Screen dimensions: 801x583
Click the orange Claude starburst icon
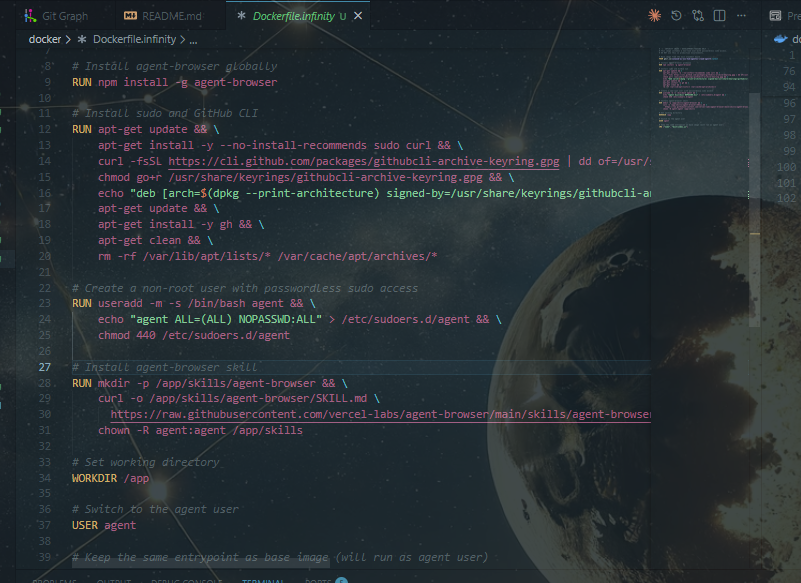[x=654, y=16]
